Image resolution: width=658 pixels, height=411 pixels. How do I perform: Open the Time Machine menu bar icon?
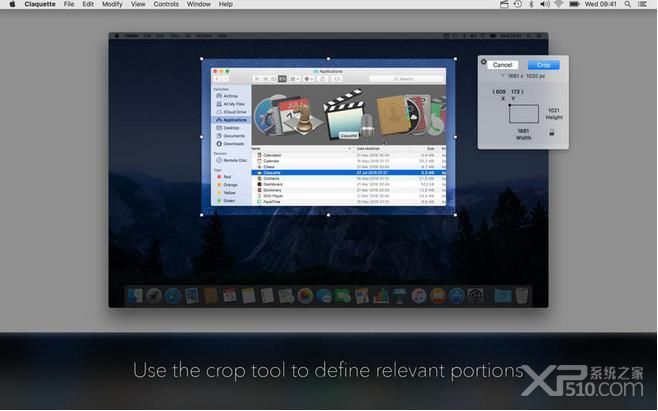click(518, 4)
